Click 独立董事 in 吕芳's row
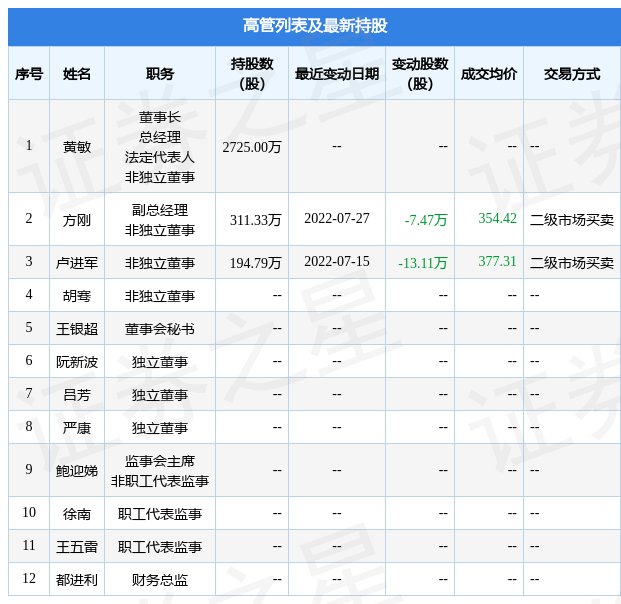Viewport: 621px width, 604px height. click(x=160, y=395)
